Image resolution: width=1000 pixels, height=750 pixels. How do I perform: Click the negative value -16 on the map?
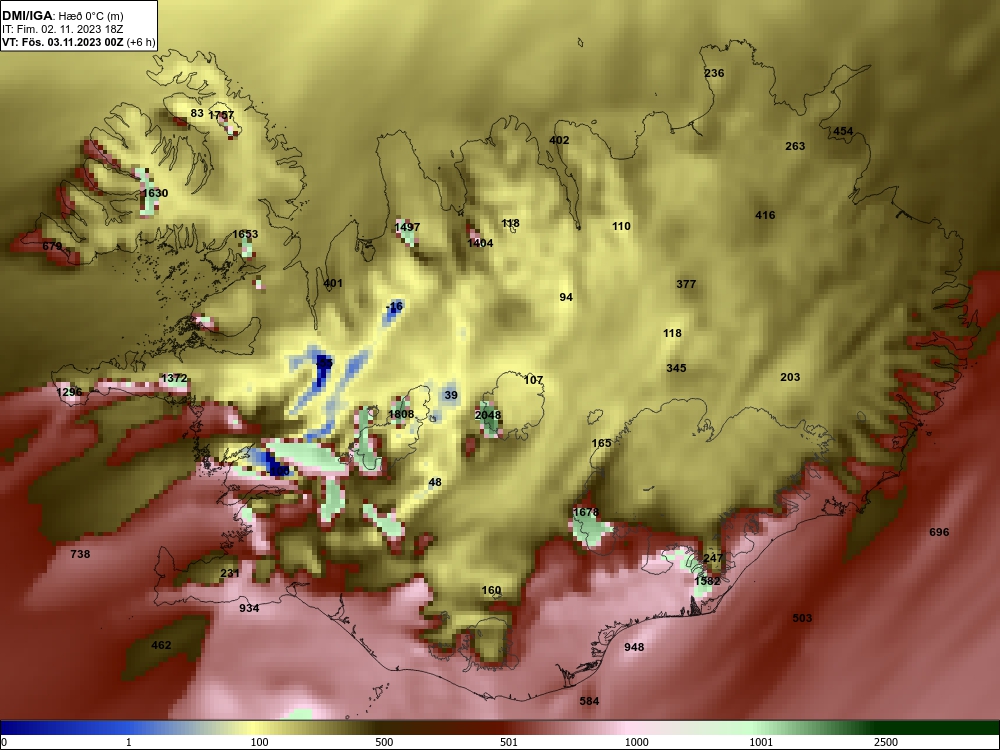click(395, 306)
